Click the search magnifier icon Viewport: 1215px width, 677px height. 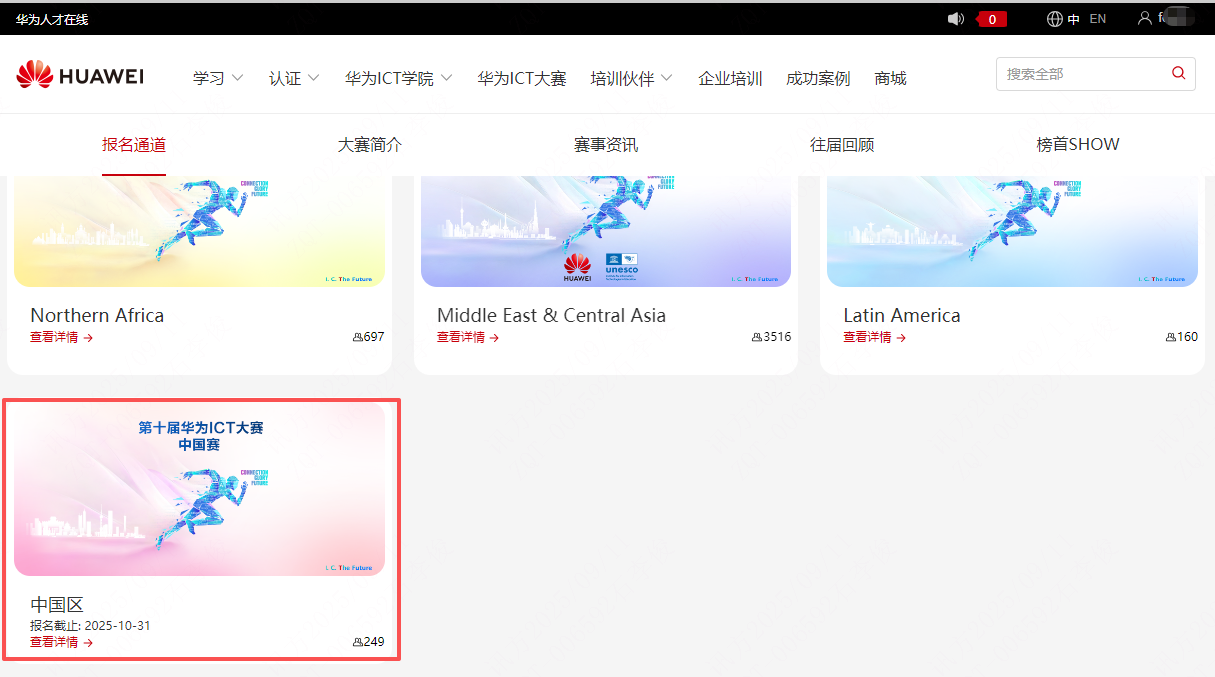pos(1177,73)
